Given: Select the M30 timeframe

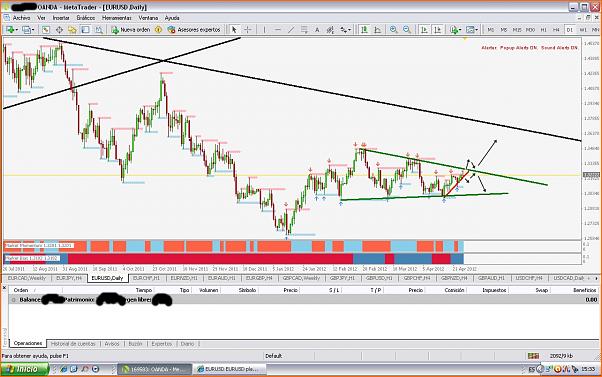Looking at the screenshot, I should click(531, 30).
